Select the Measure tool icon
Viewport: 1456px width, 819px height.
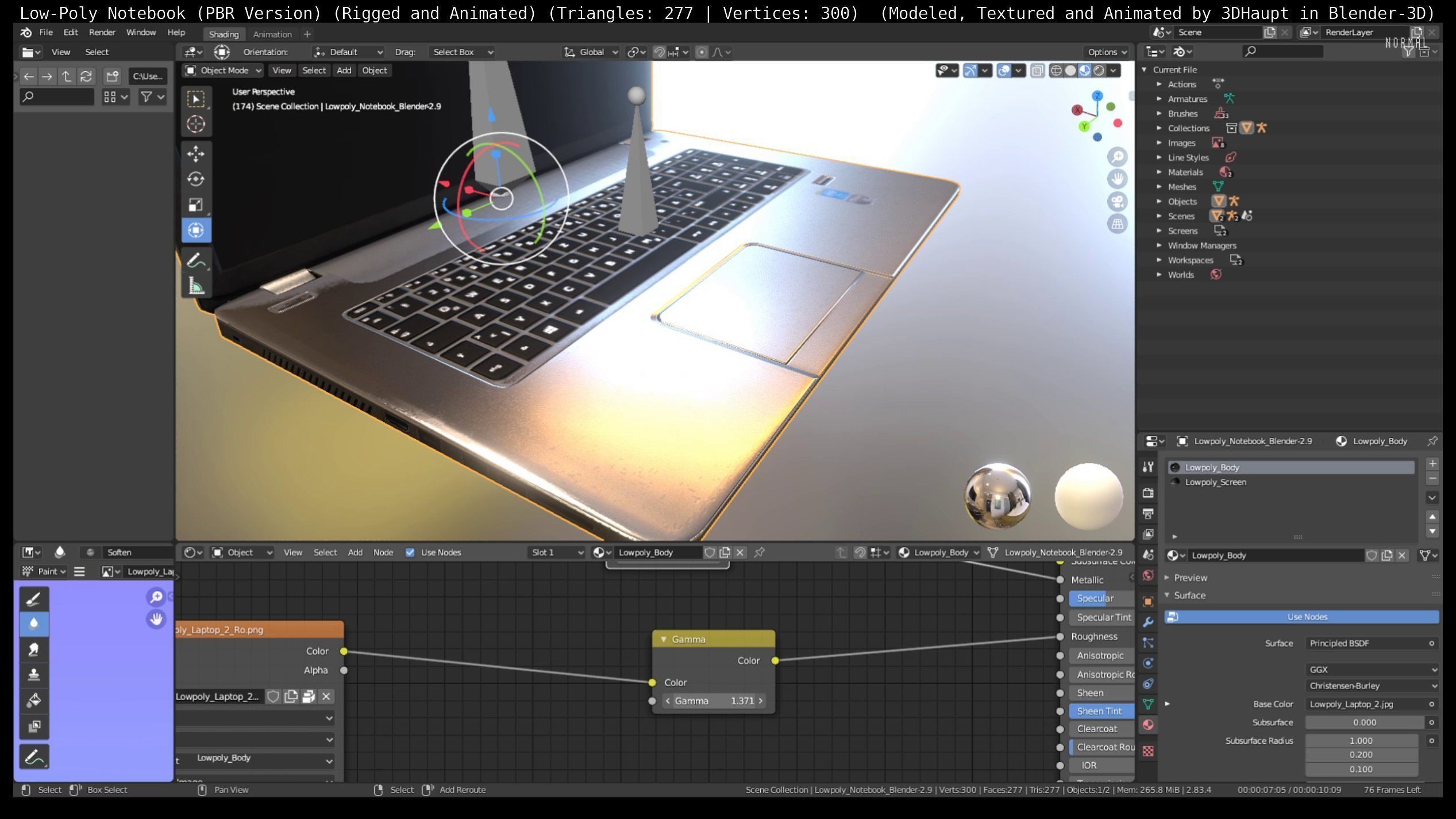tap(195, 286)
